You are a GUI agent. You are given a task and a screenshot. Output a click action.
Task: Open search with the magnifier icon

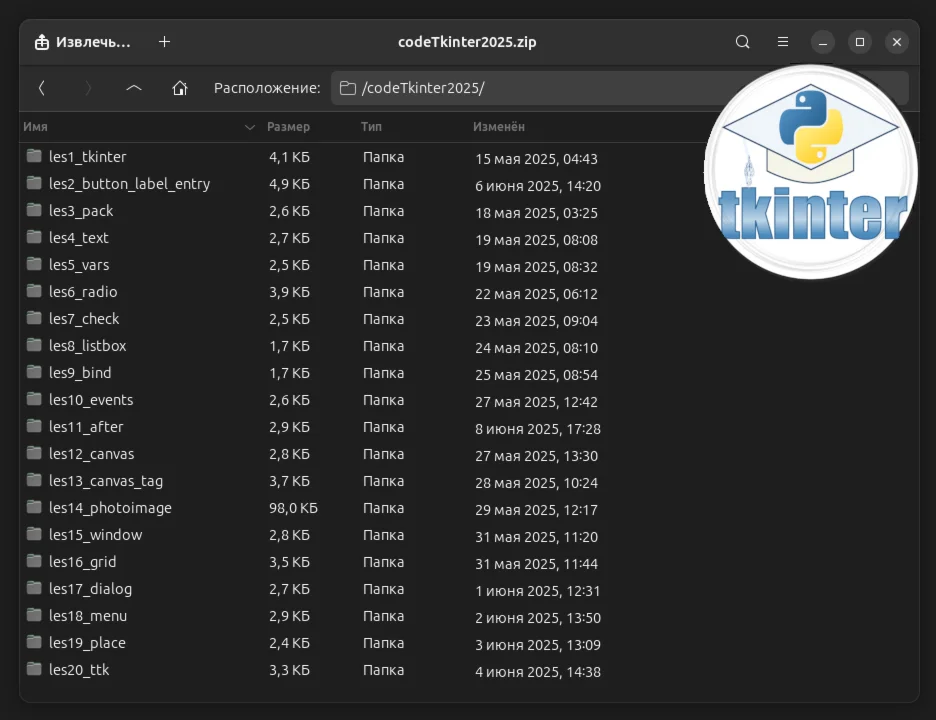(742, 42)
